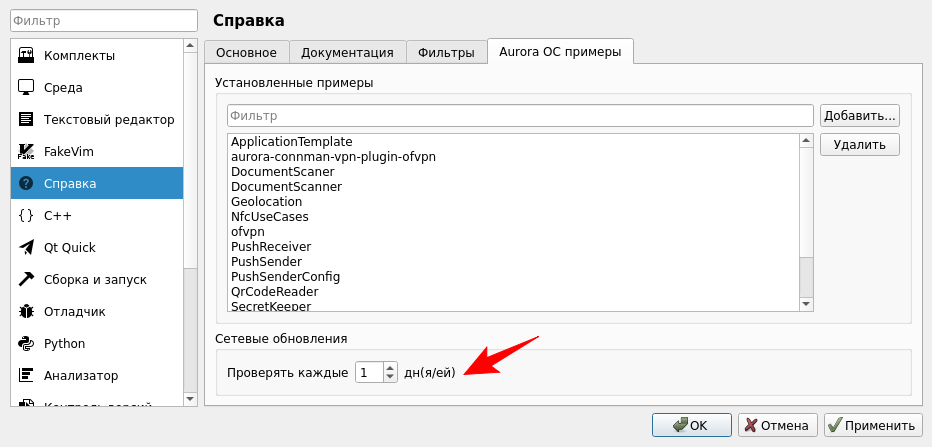
Task: Select the Комплекты category icon
Action: coord(27,55)
